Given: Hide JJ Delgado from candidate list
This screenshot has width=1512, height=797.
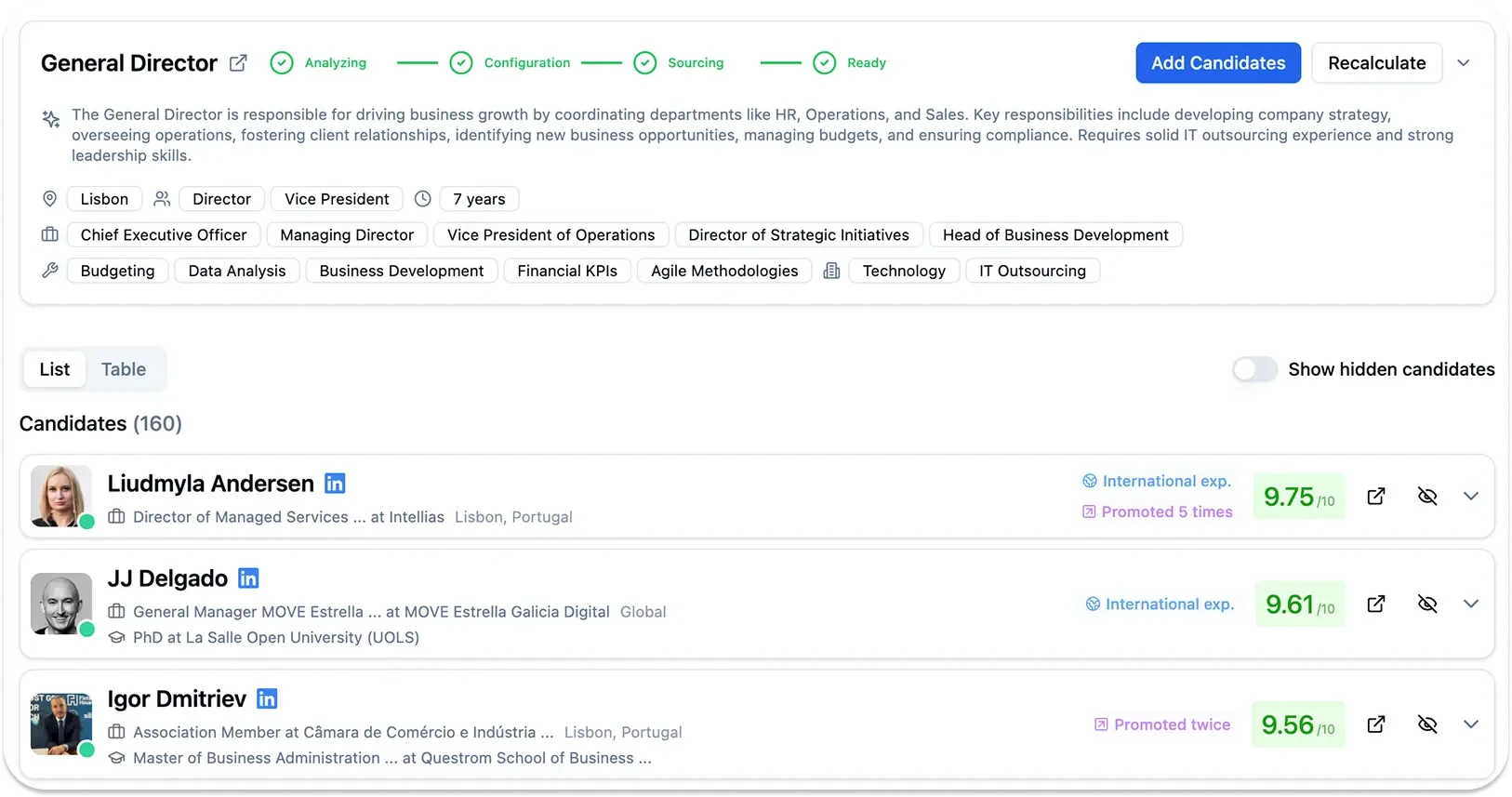Looking at the screenshot, I should tap(1427, 604).
